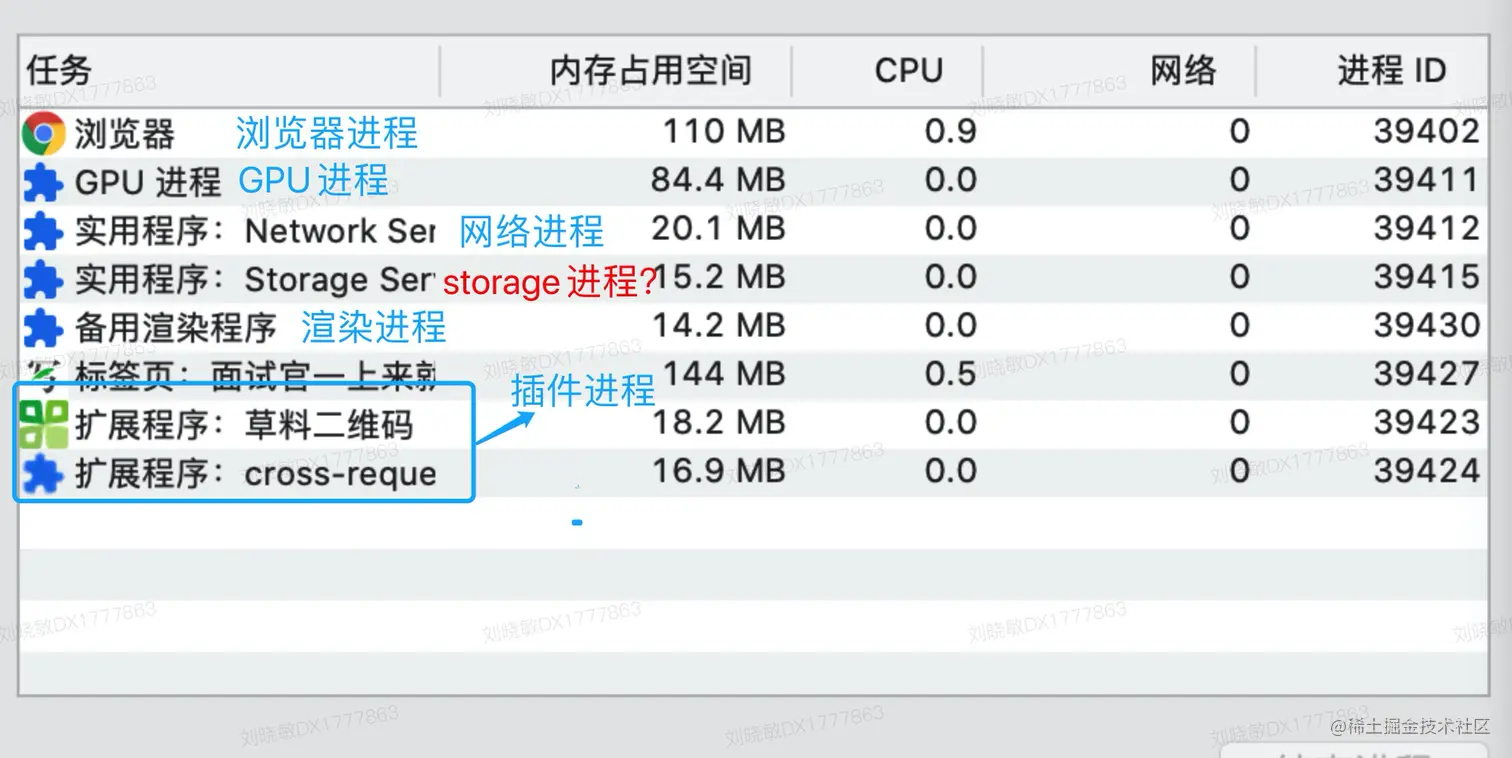1512x758 pixels.
Task: Sort by the 任务 column header
Action: pos(60,71)
